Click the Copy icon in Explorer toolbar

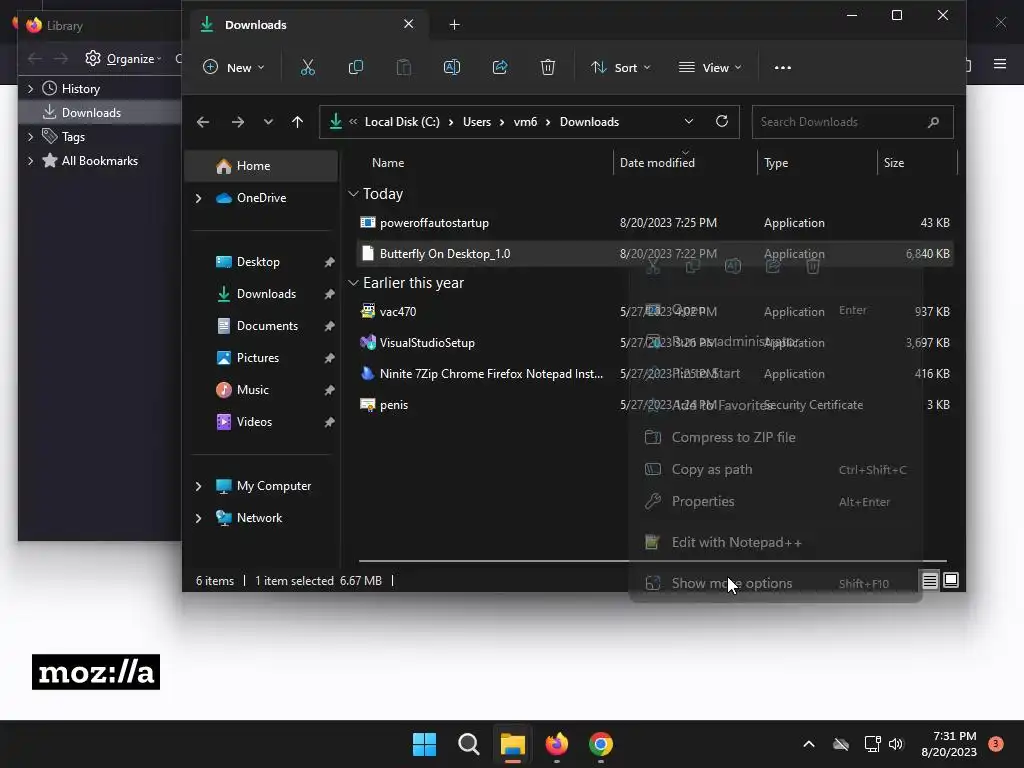pyautogui.click(x=356, y=67)
